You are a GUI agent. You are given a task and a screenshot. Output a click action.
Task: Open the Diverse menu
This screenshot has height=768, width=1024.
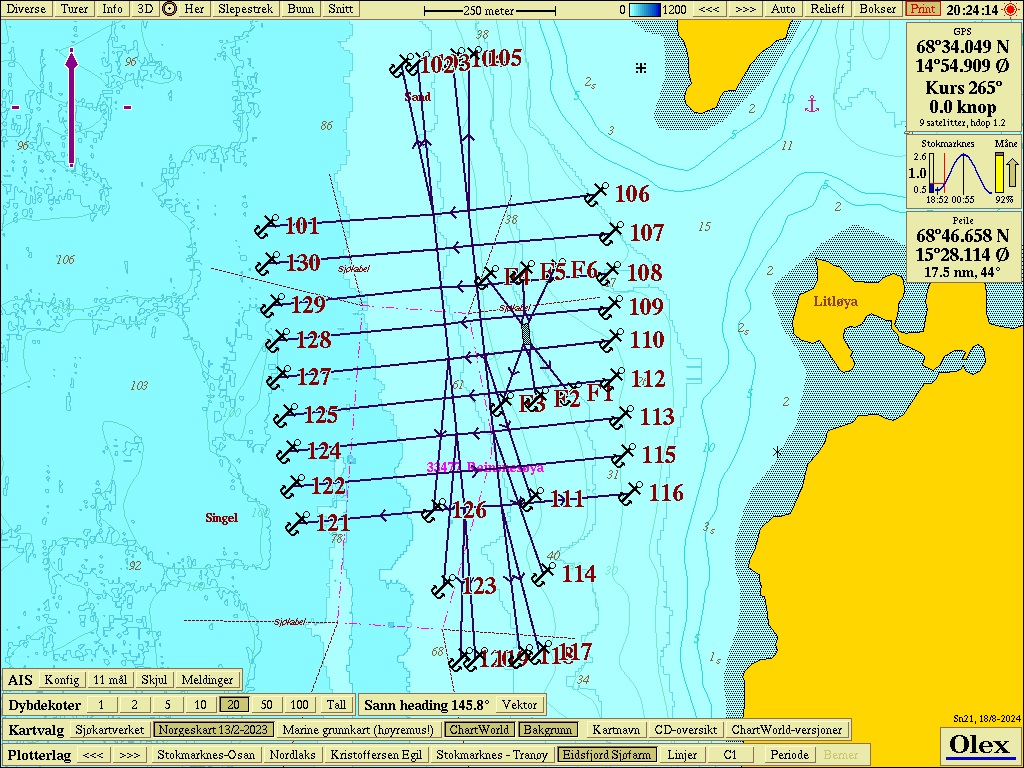click(26, 9)
